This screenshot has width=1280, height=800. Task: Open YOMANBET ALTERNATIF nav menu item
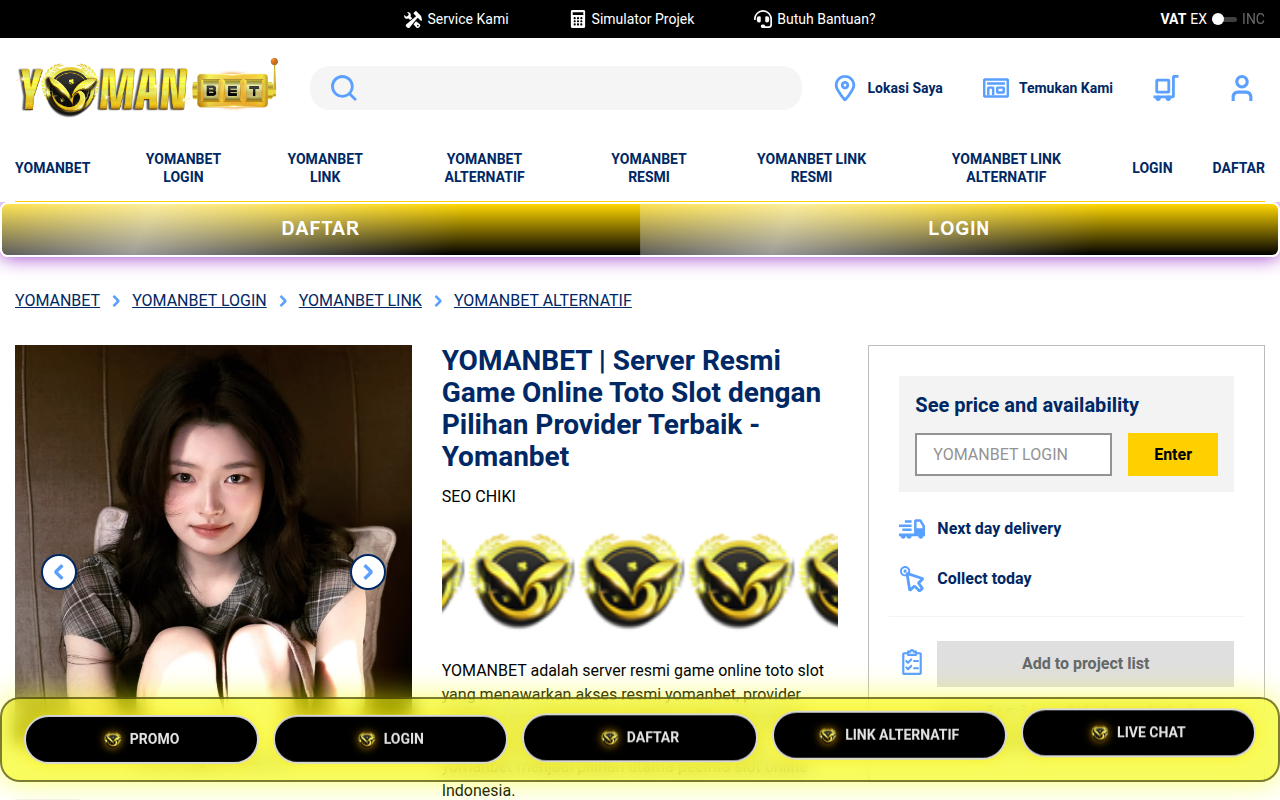485,168
